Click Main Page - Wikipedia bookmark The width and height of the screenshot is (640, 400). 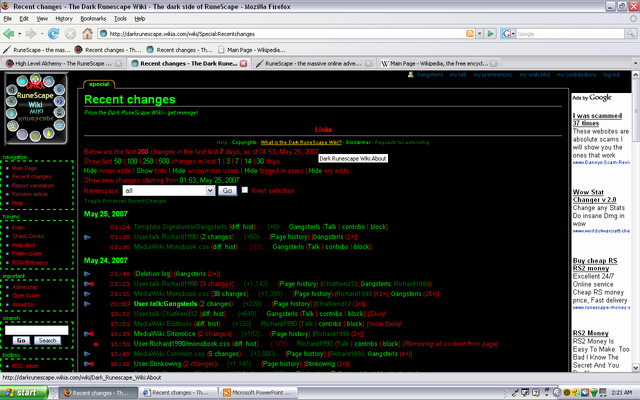tap(252, 50)
